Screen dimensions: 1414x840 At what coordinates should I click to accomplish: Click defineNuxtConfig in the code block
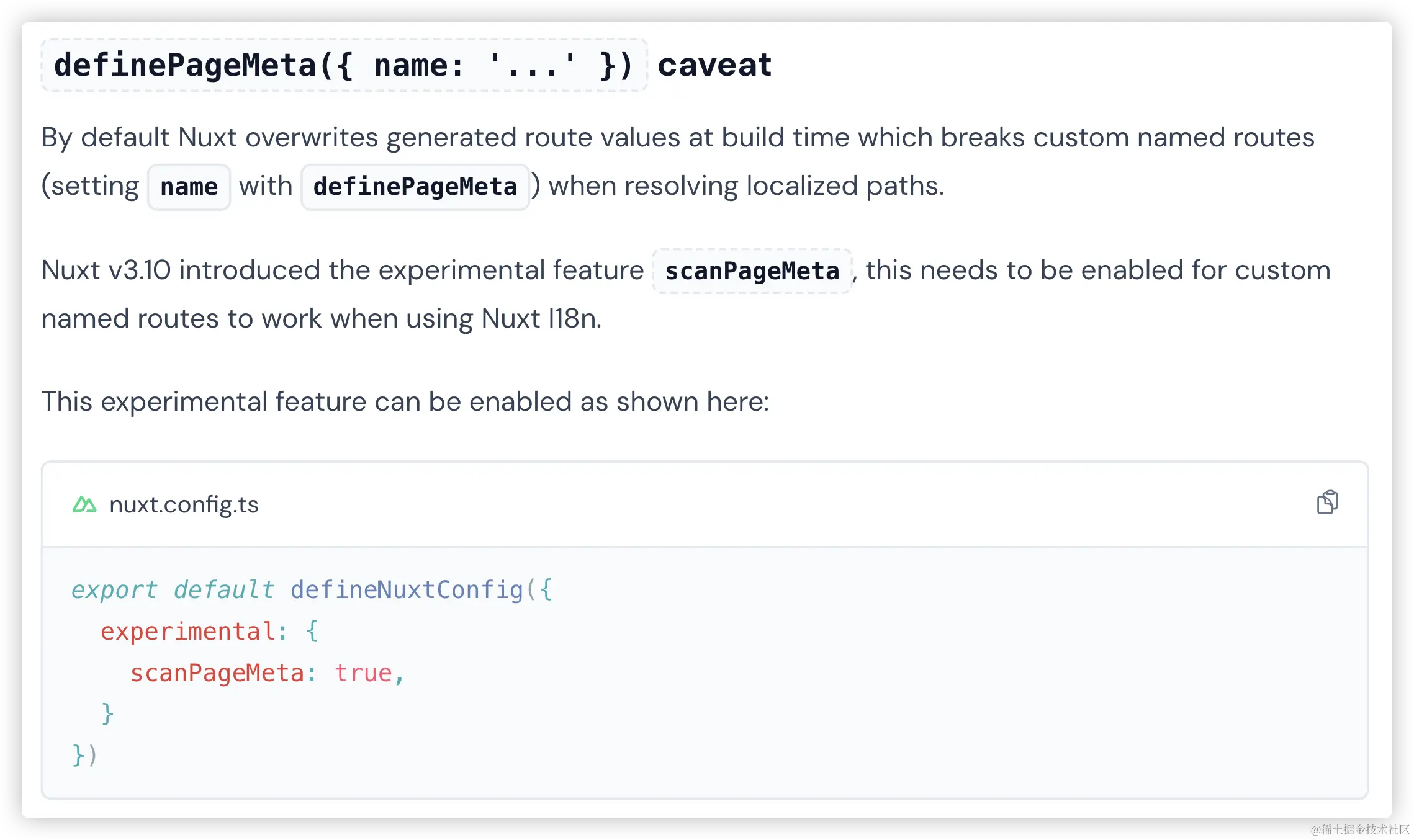(x=407, y=589)
